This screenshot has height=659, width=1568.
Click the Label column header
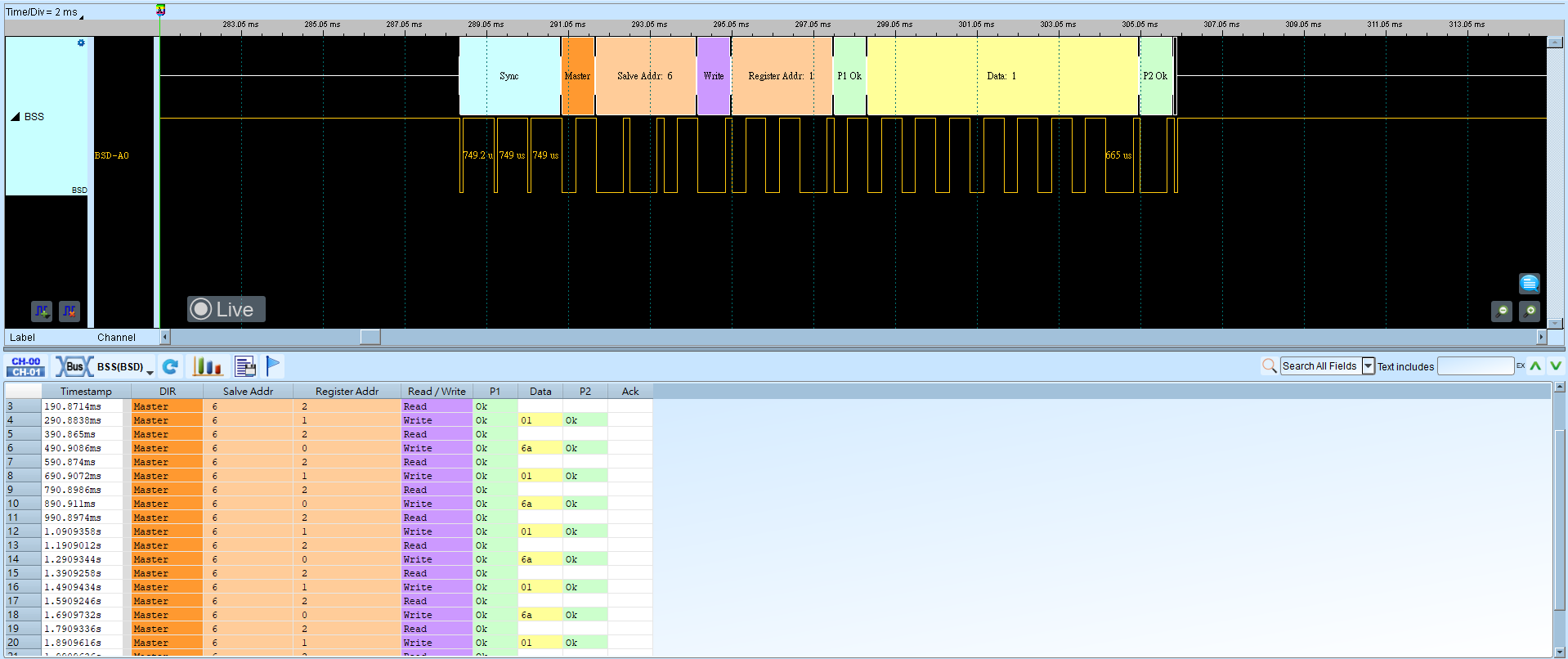[22, 337]
